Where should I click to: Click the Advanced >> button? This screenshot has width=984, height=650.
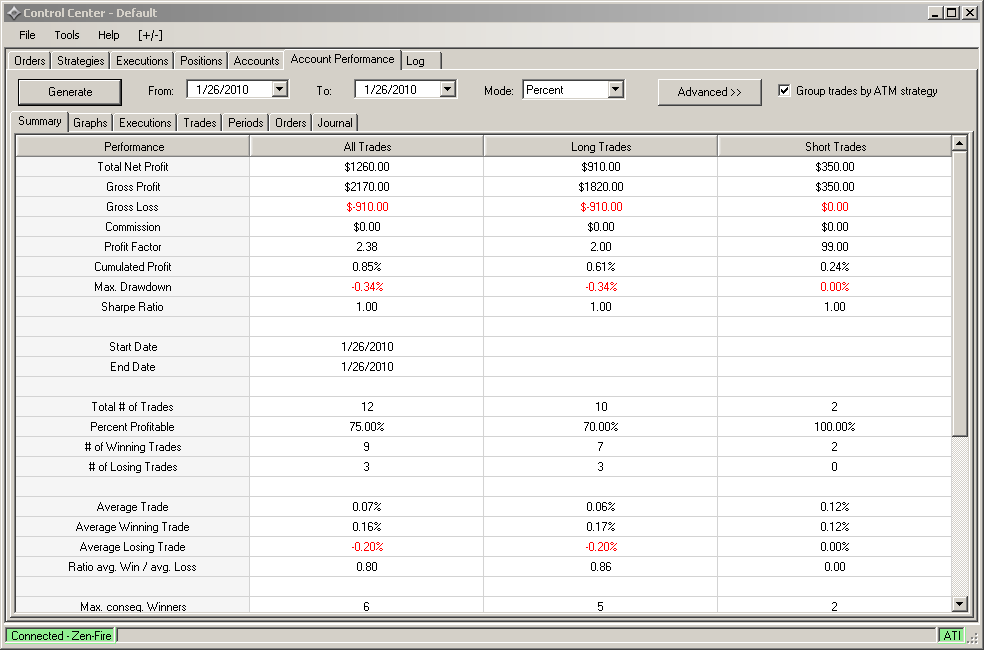(710, 92)
